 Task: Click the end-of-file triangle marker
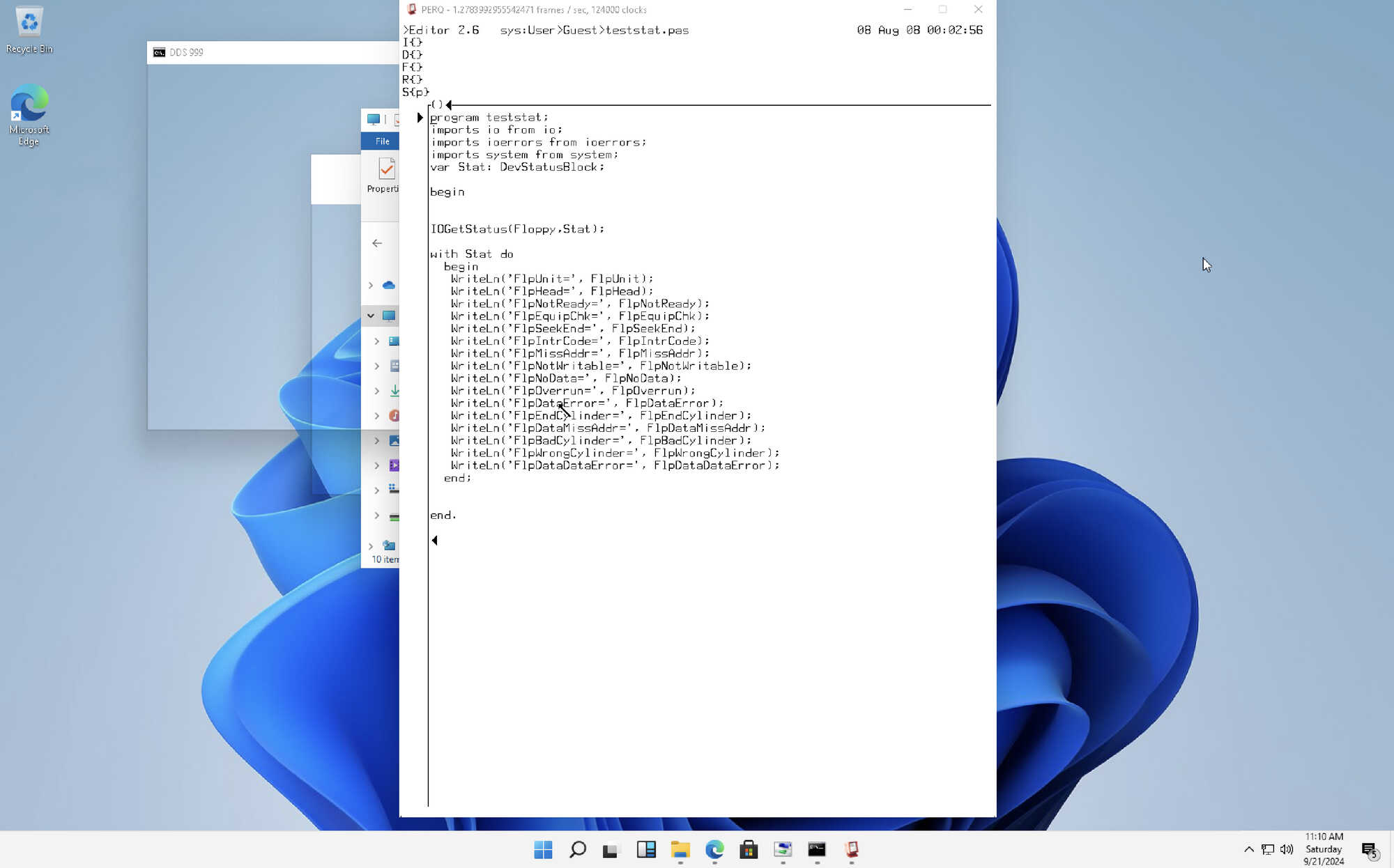pos(434,541)
